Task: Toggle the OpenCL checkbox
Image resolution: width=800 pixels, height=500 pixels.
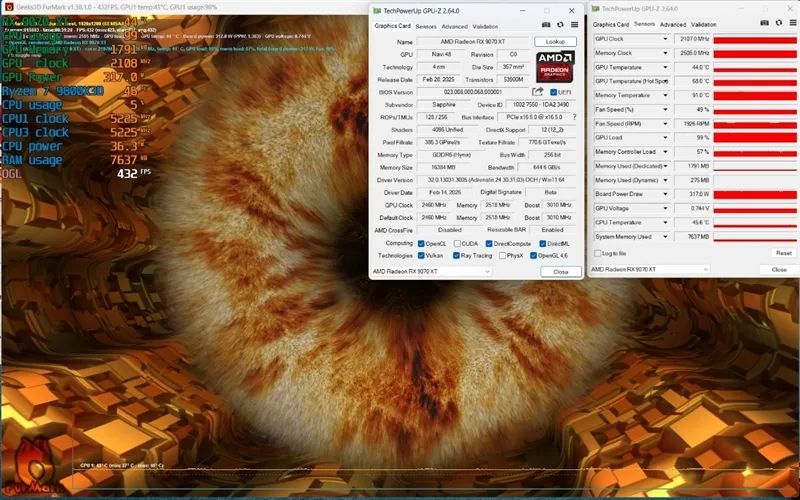Action: 421,244
